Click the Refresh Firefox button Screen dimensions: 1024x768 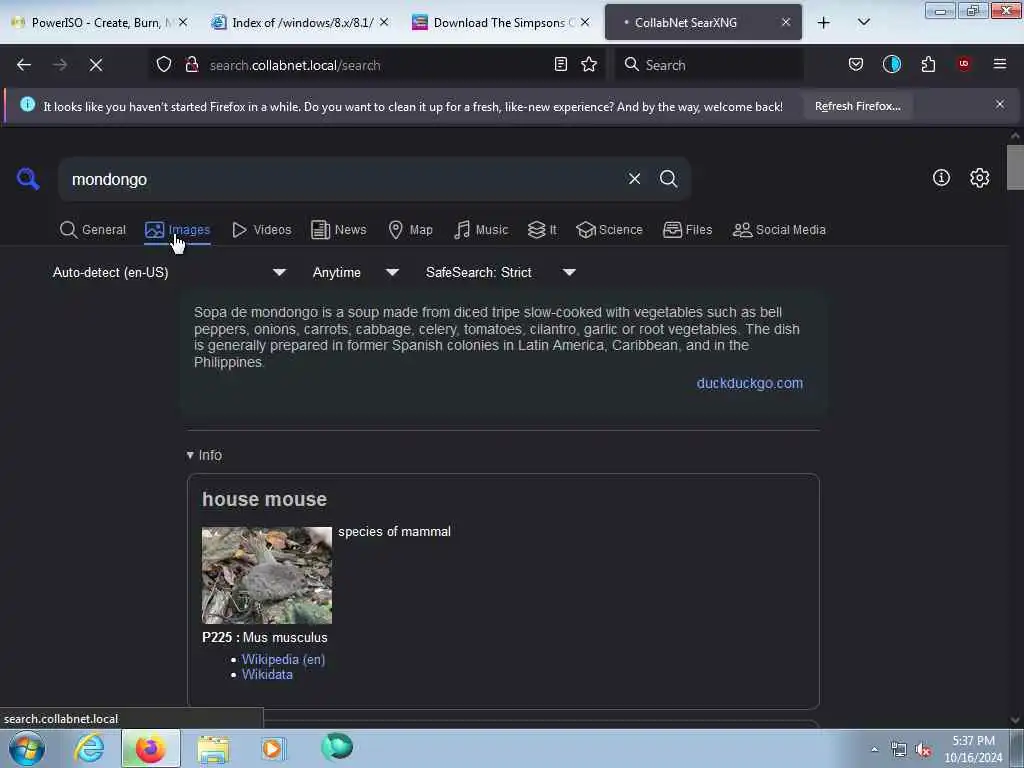(x=857, y=106)
